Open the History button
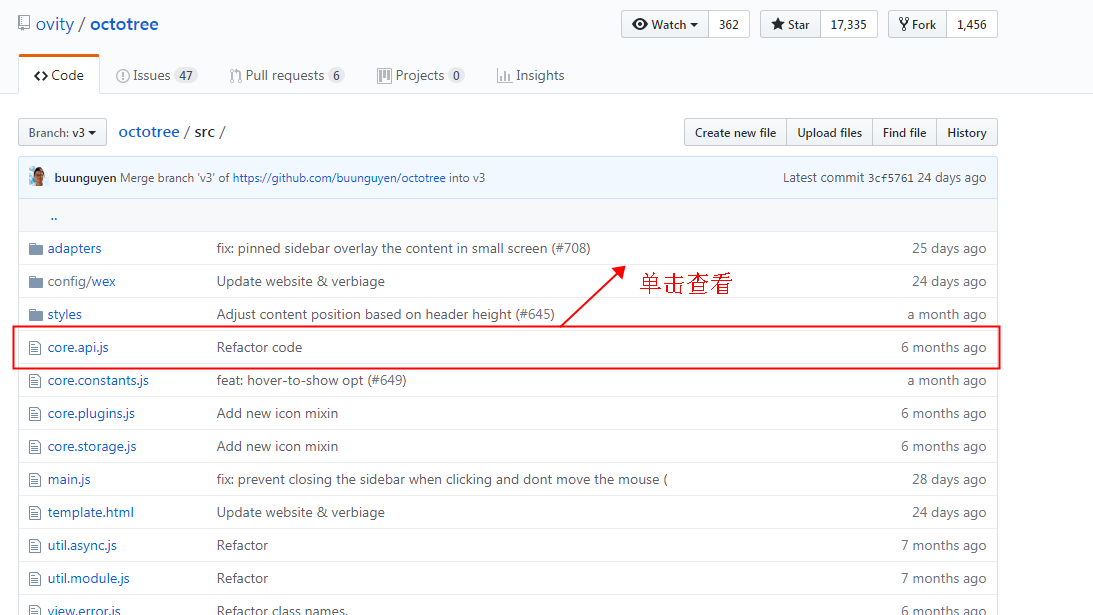 [966, 132]
